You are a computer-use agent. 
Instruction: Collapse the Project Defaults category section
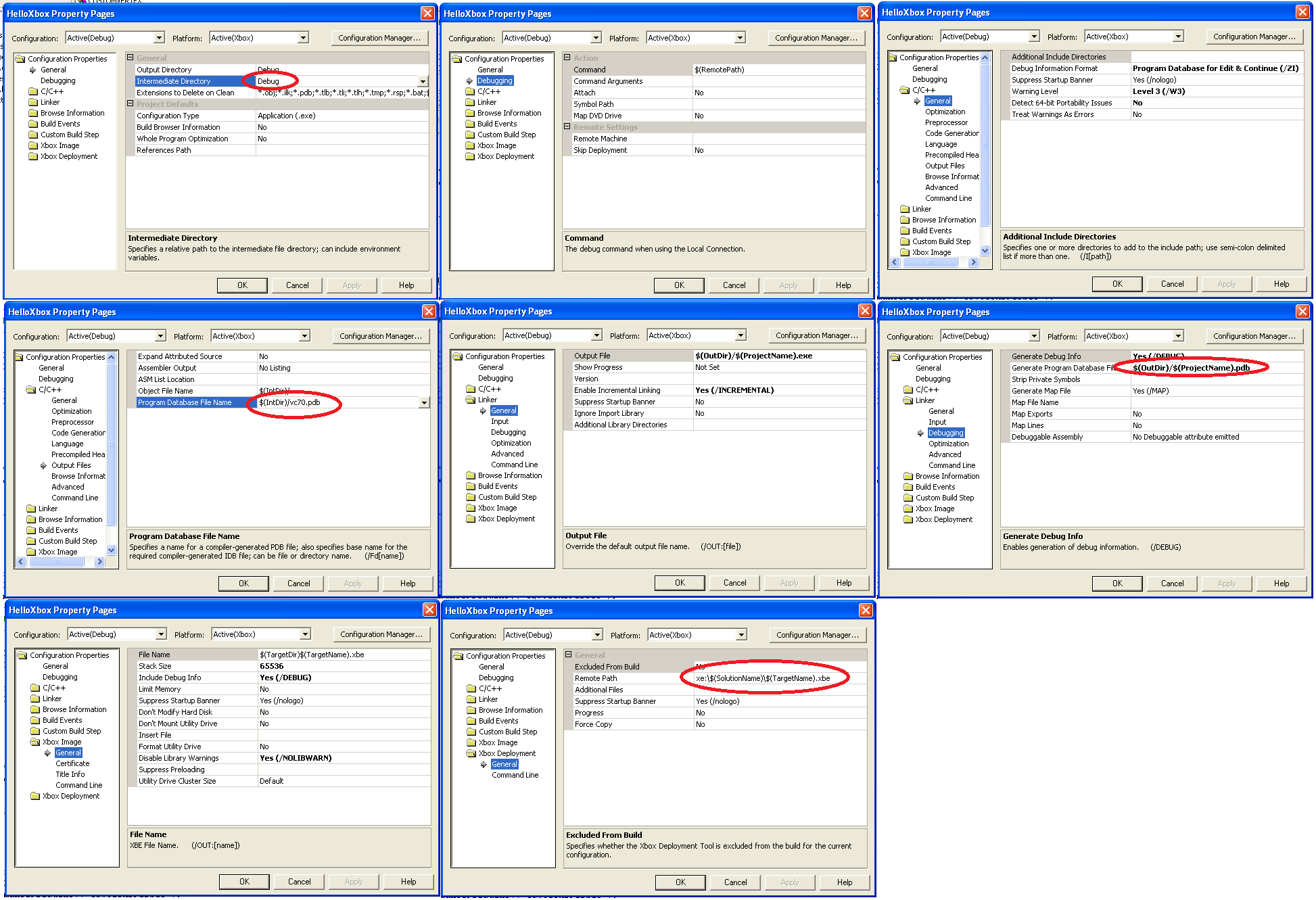point(131,103)
